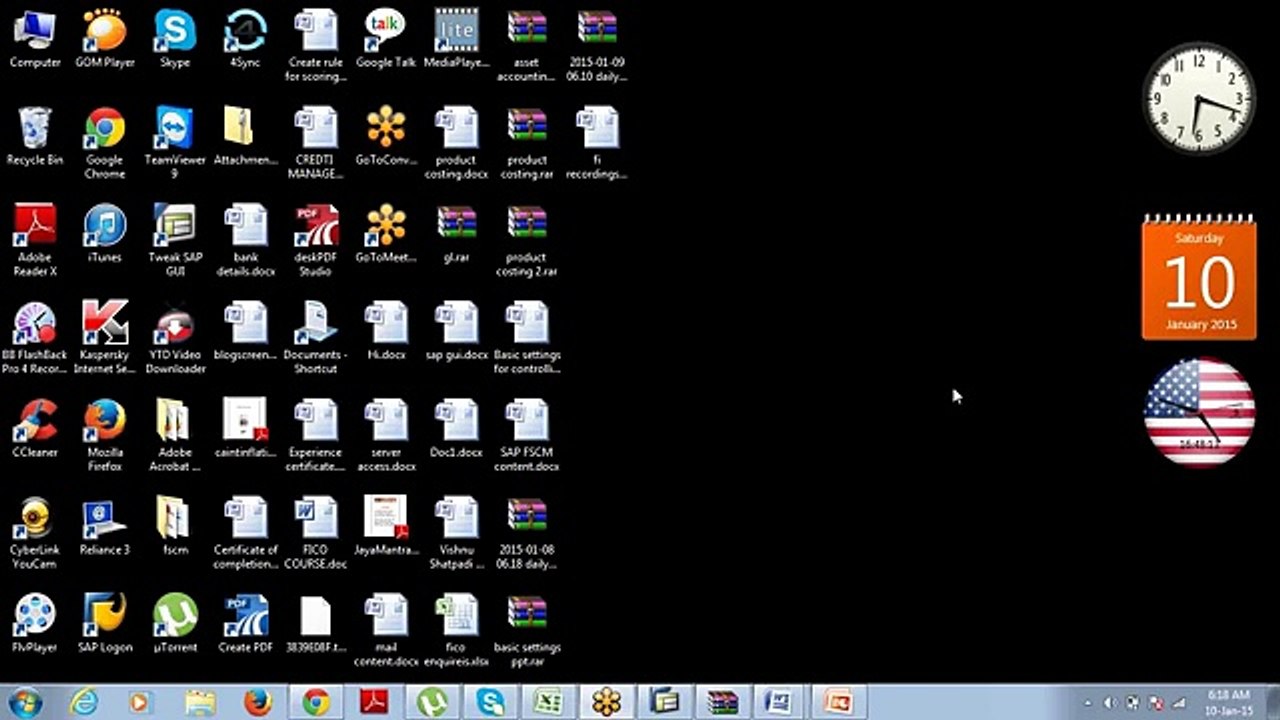Open the FlvPlayer desktop shortcut
1280x720 pixels.
35,623
